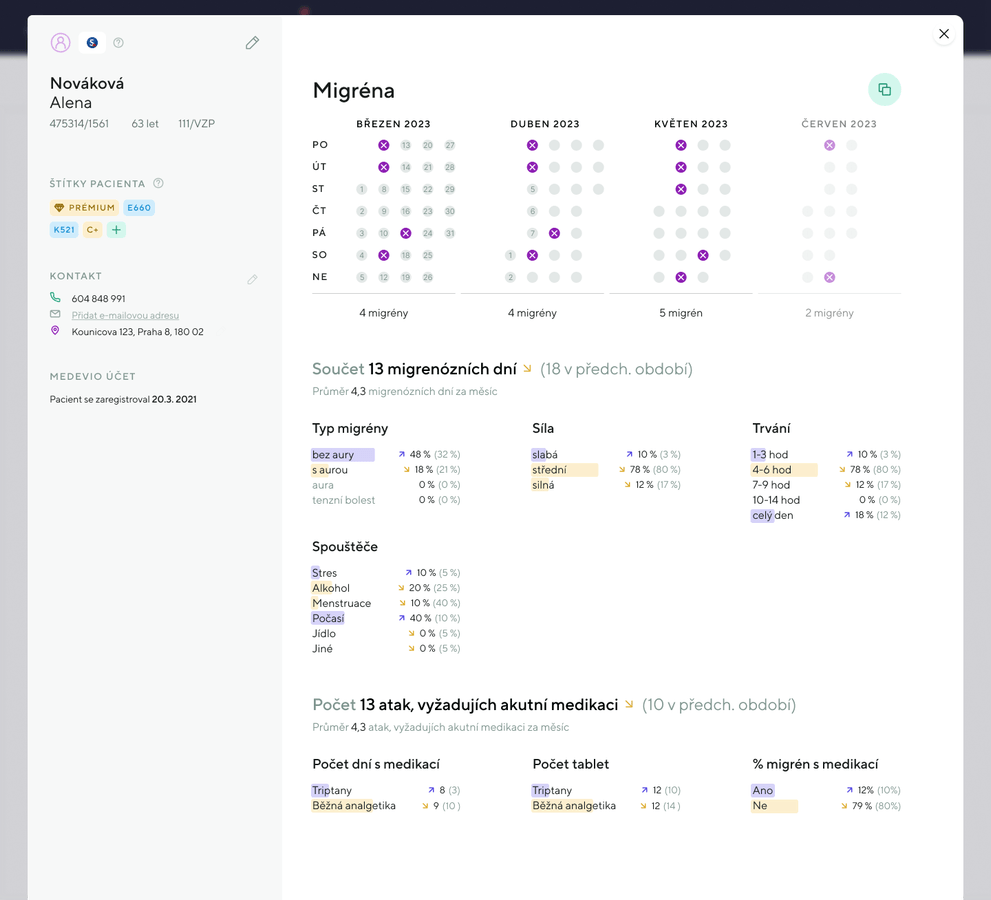Toggle the migraine marker on Tuesday 7 March
Image resolution: width=991 pixels, height=900 pixels.
[x=383, y=167]
